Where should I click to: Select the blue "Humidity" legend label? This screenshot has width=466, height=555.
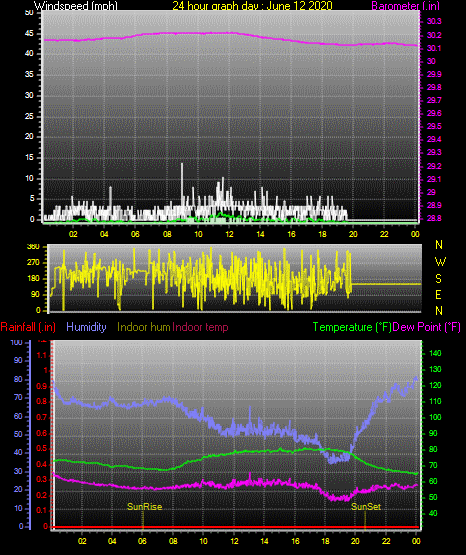tap(86, 327)
